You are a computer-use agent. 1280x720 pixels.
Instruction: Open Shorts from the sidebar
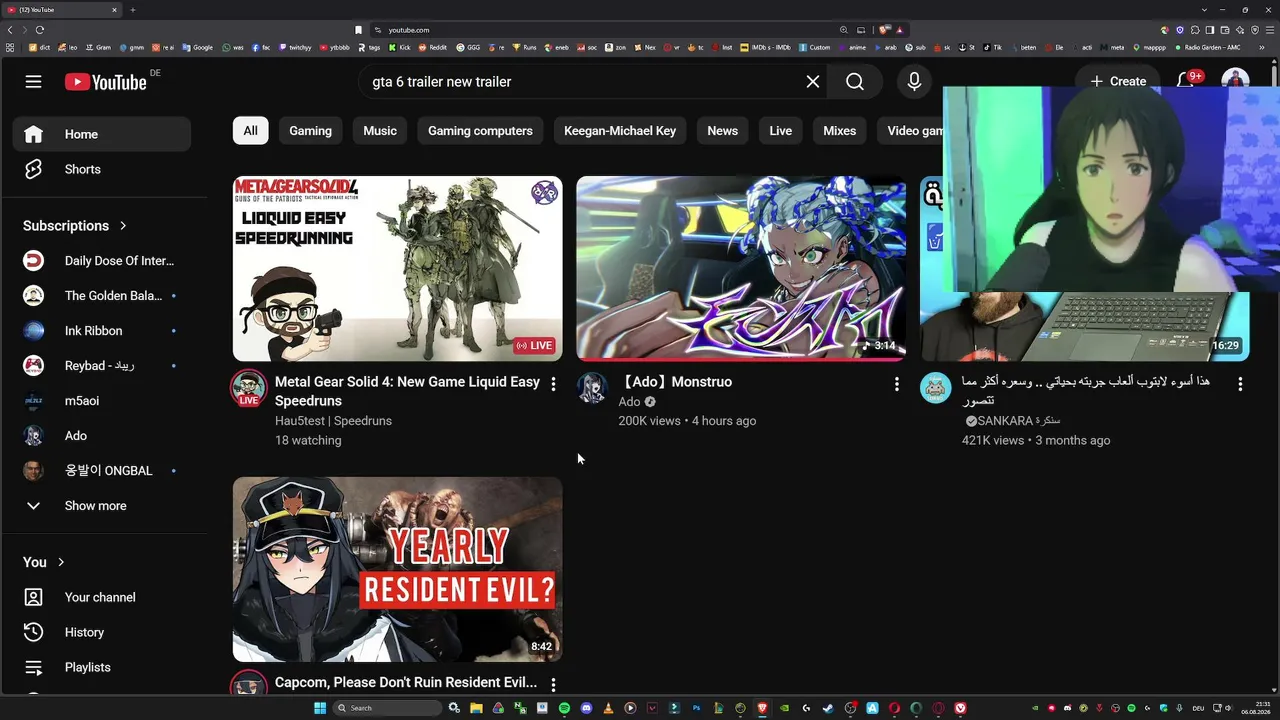(x=102, y=169)
